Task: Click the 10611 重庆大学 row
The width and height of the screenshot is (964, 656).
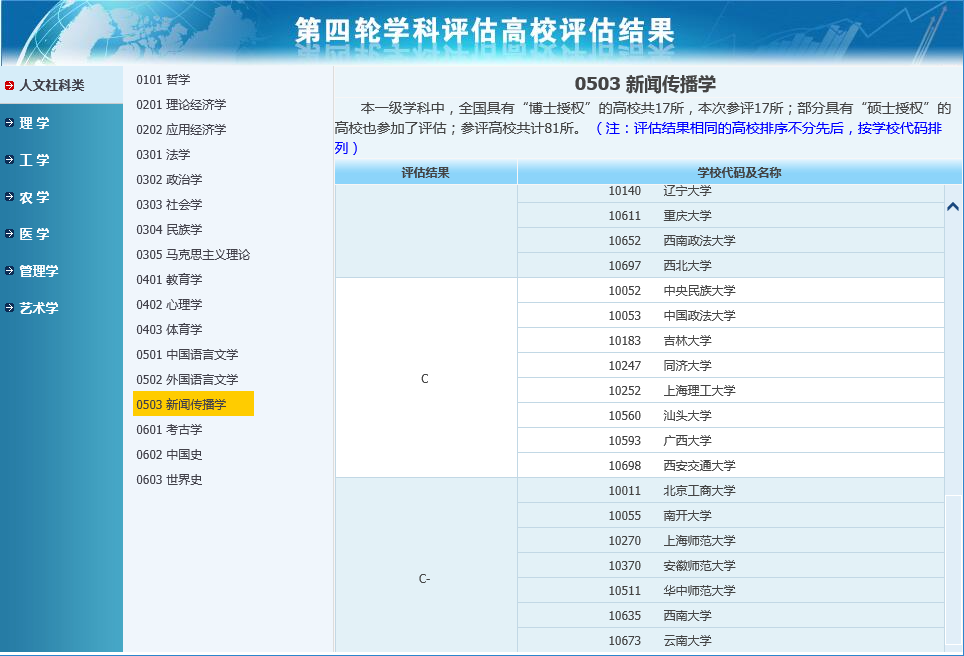Action: coord(730,216)
